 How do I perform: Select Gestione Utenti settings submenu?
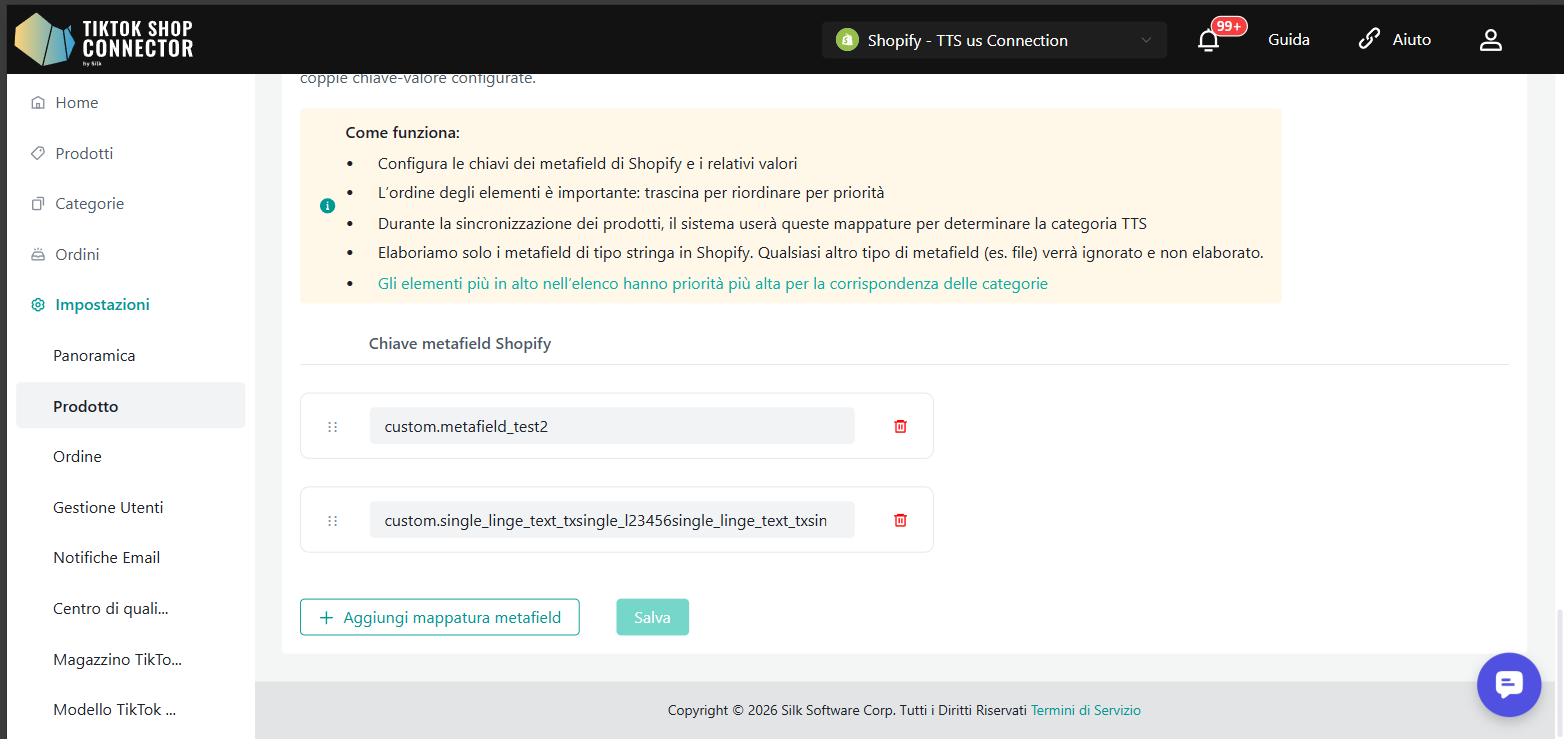(x=108, y=507)
